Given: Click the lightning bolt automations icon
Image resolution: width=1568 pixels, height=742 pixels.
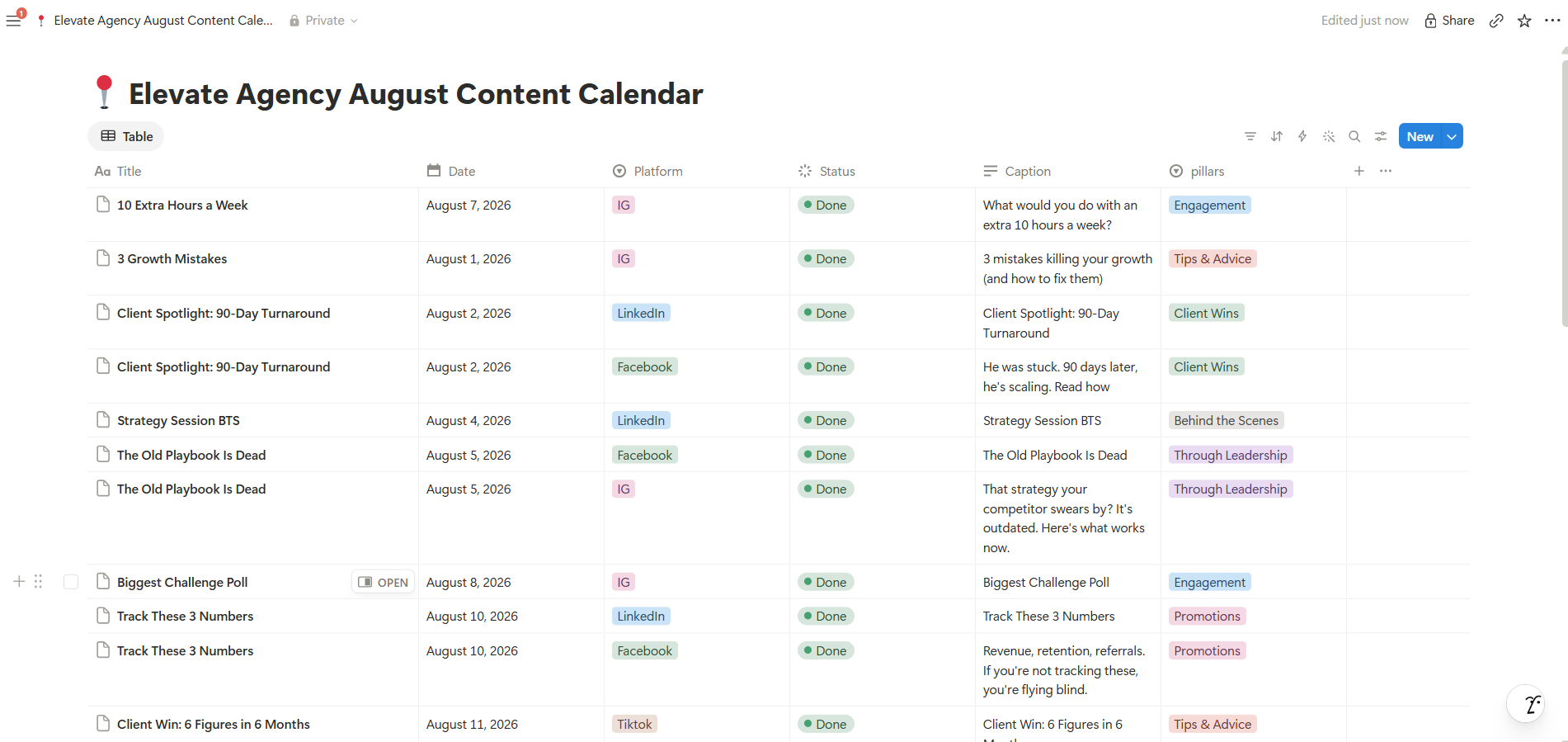Looking at the screenshot, I should [1302, 136].
